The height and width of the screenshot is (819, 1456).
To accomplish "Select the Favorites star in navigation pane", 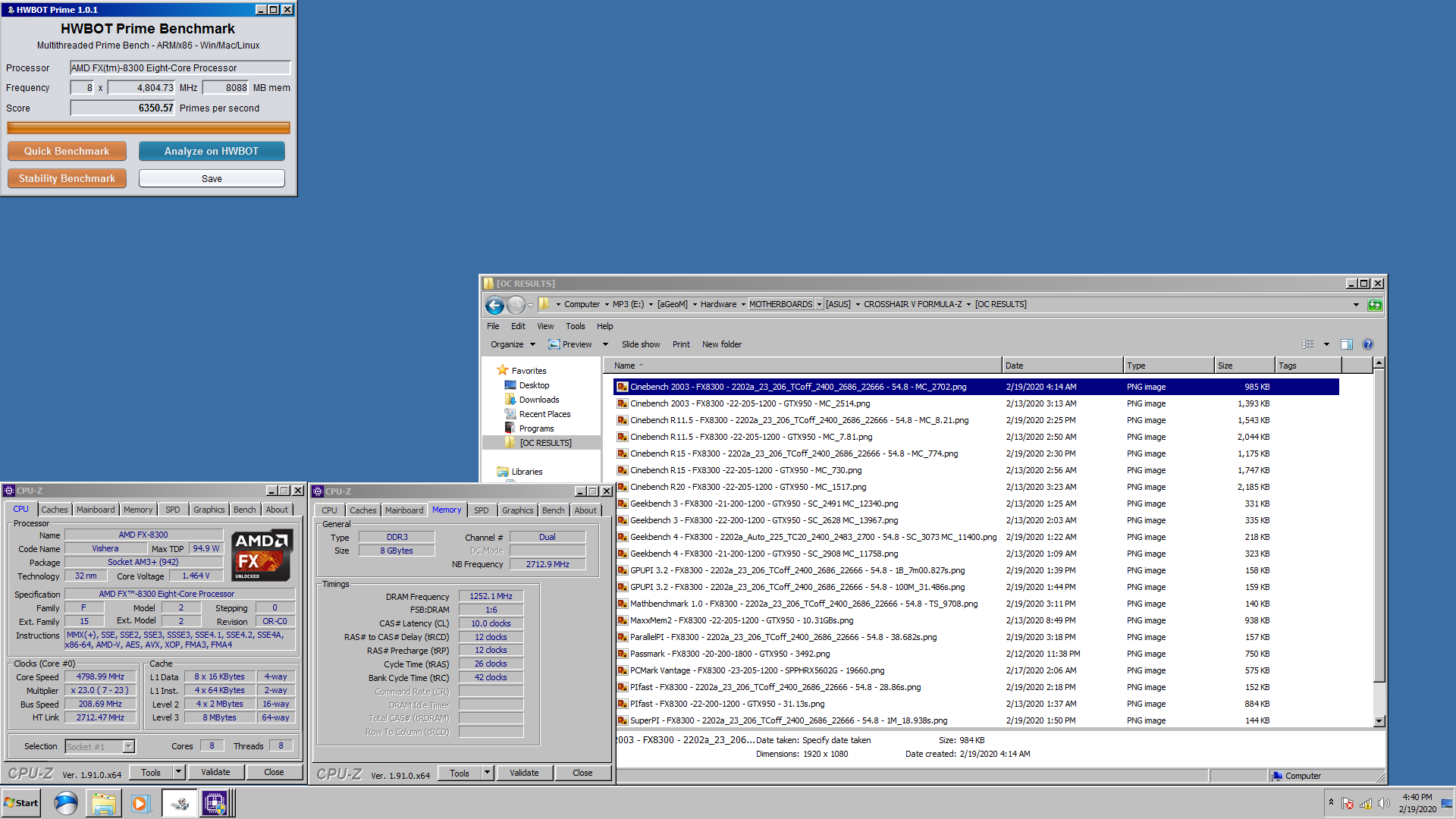I will point(502,370).
